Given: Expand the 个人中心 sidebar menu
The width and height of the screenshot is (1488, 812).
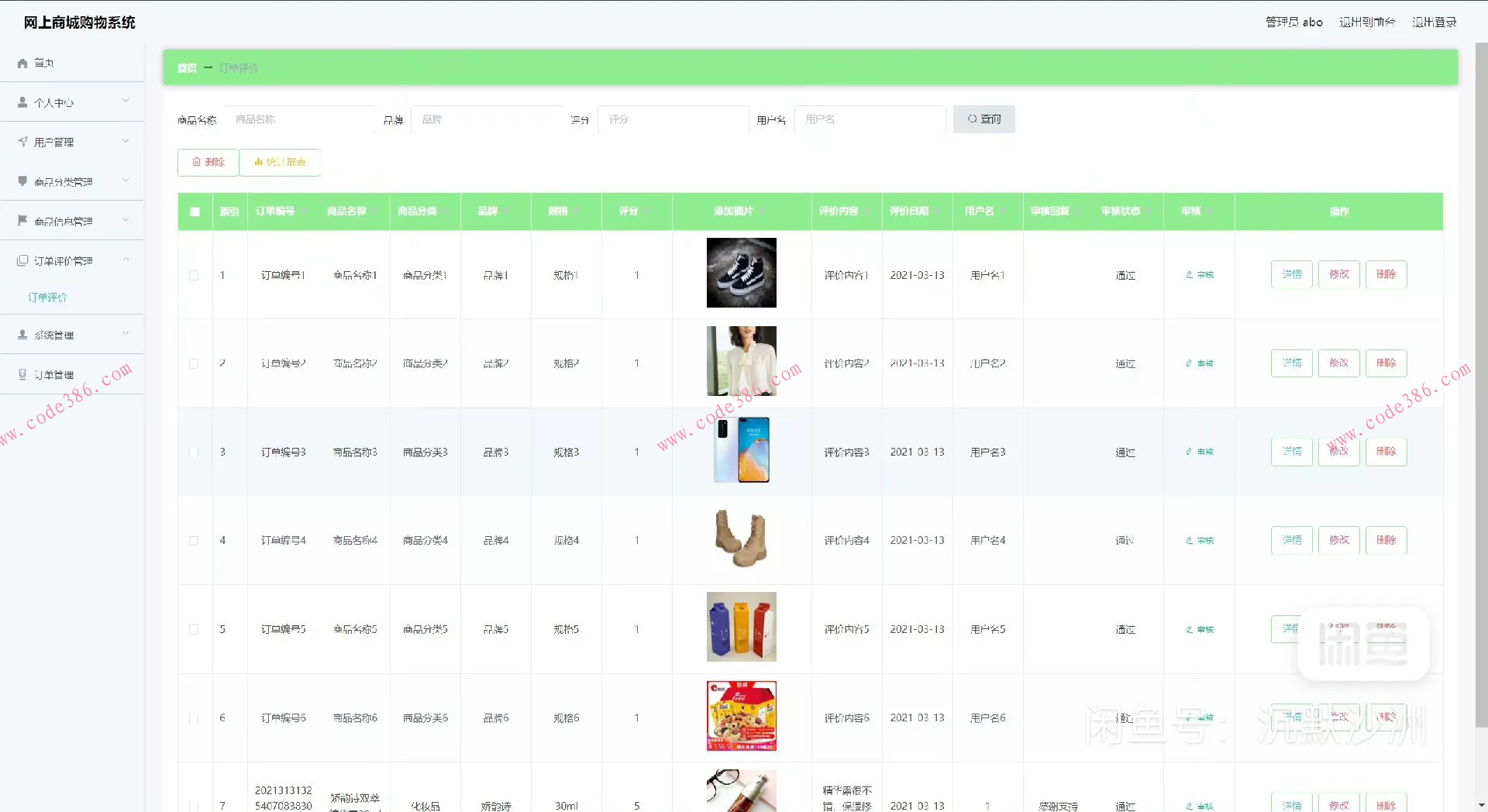Looking at the screenshot, I should click(72, 102).
